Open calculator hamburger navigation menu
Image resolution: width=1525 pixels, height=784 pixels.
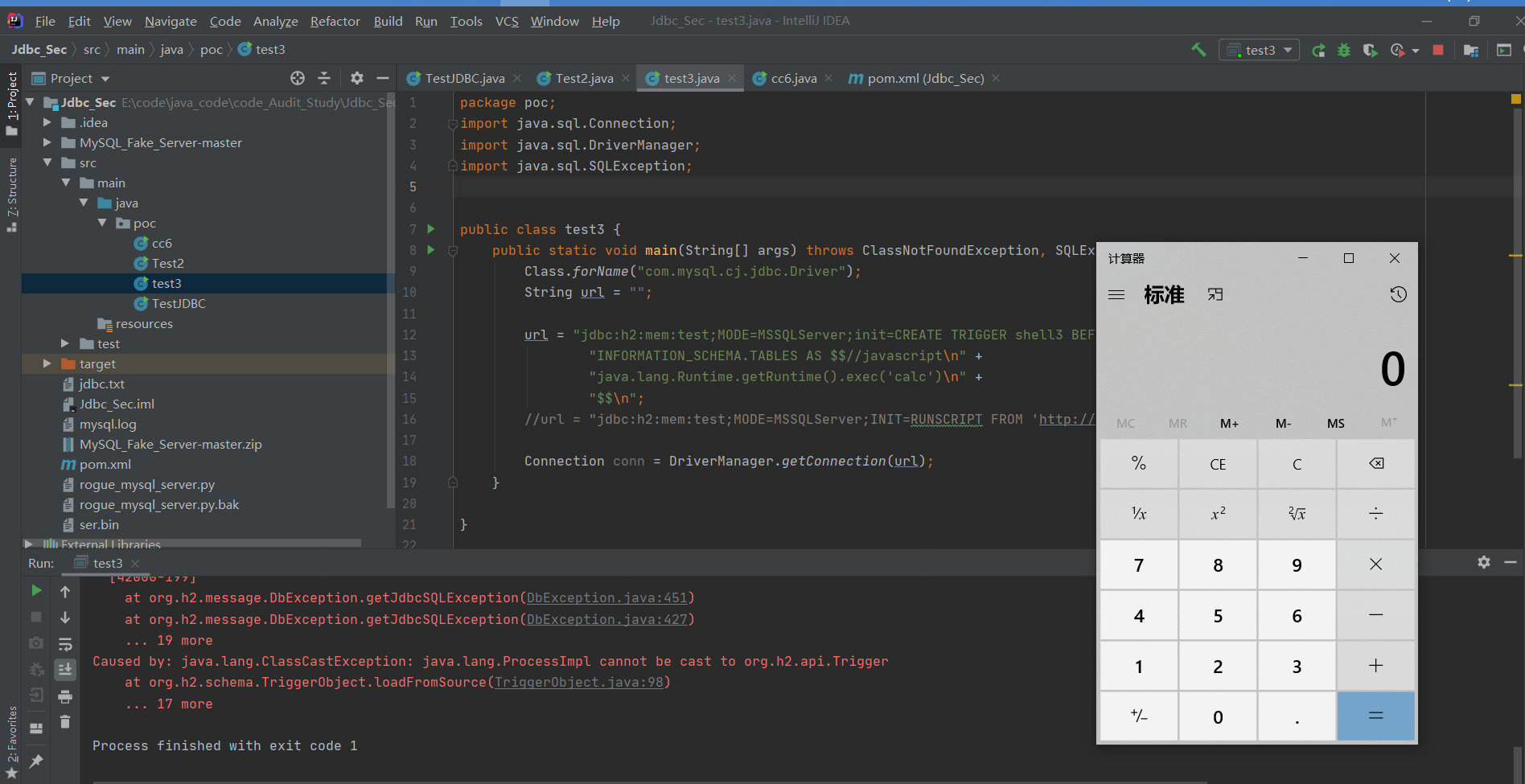click(x=1116, y=294)
